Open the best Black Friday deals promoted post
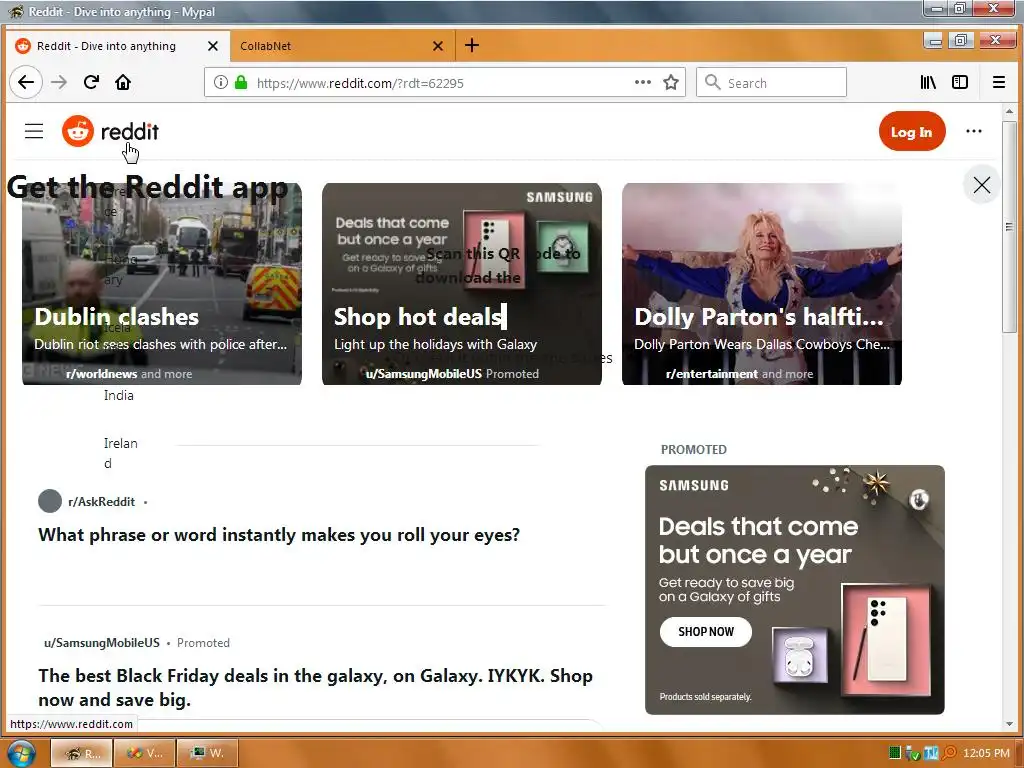Viewport: 1024px width, 768px height. [x=315, y=688]
